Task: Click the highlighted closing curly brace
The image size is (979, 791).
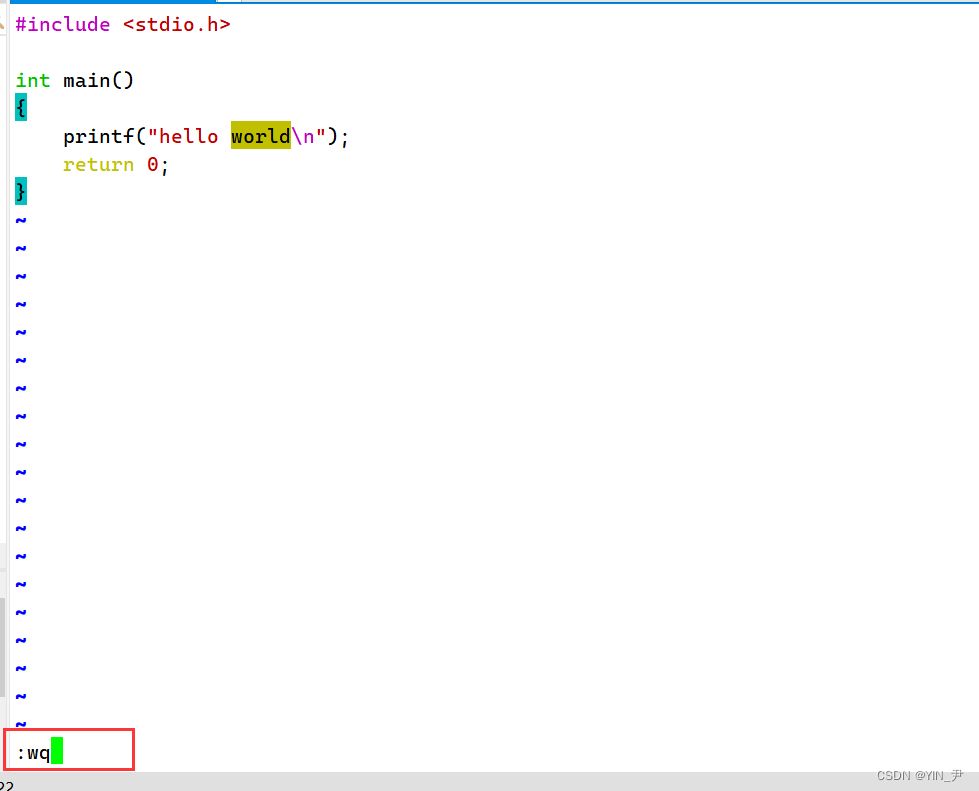Action: 21,191
